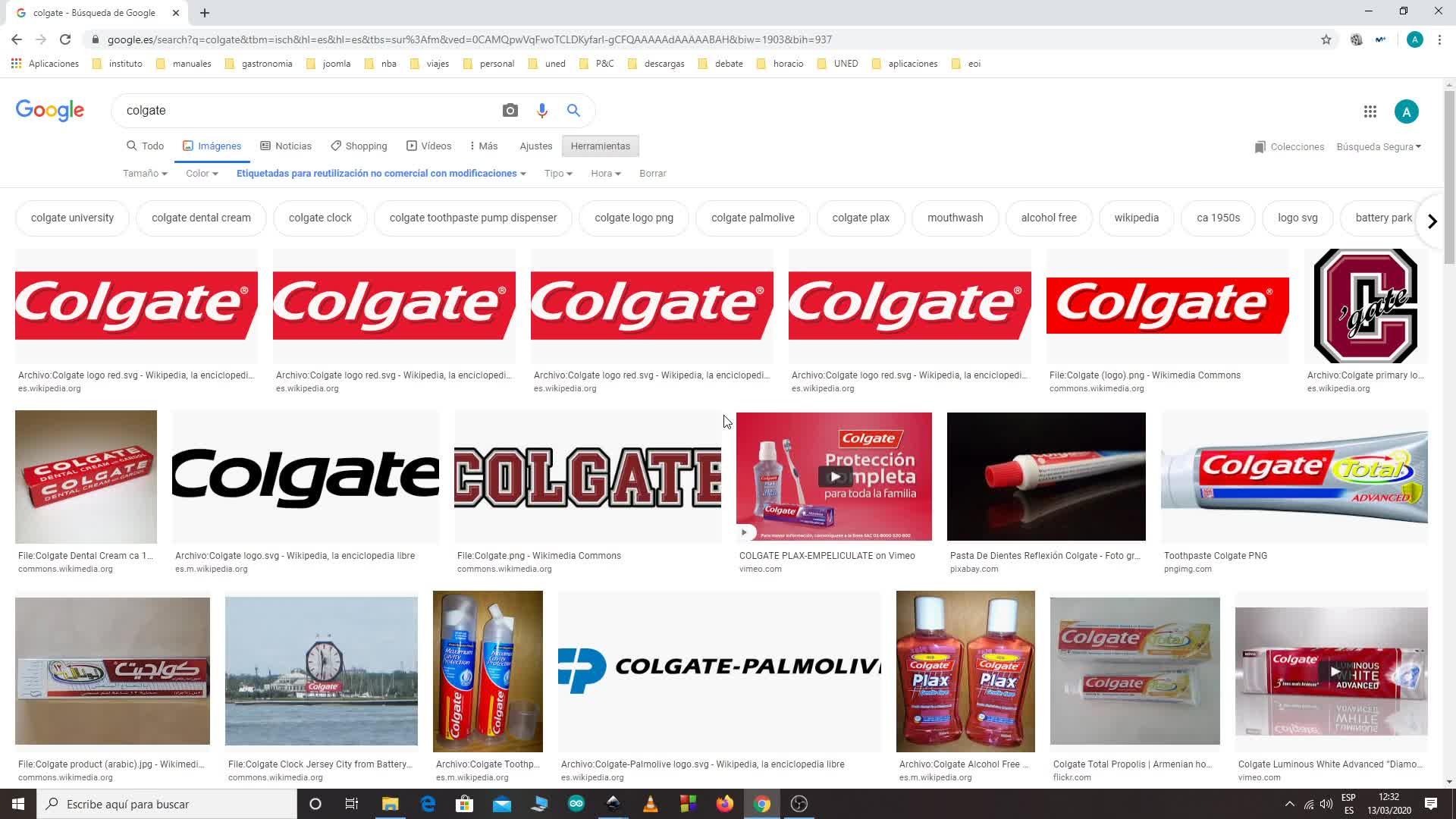Bookmark page with the star icon
Image resolution: width=1456 pixels, height=819 pixels.
[1326, 39]
